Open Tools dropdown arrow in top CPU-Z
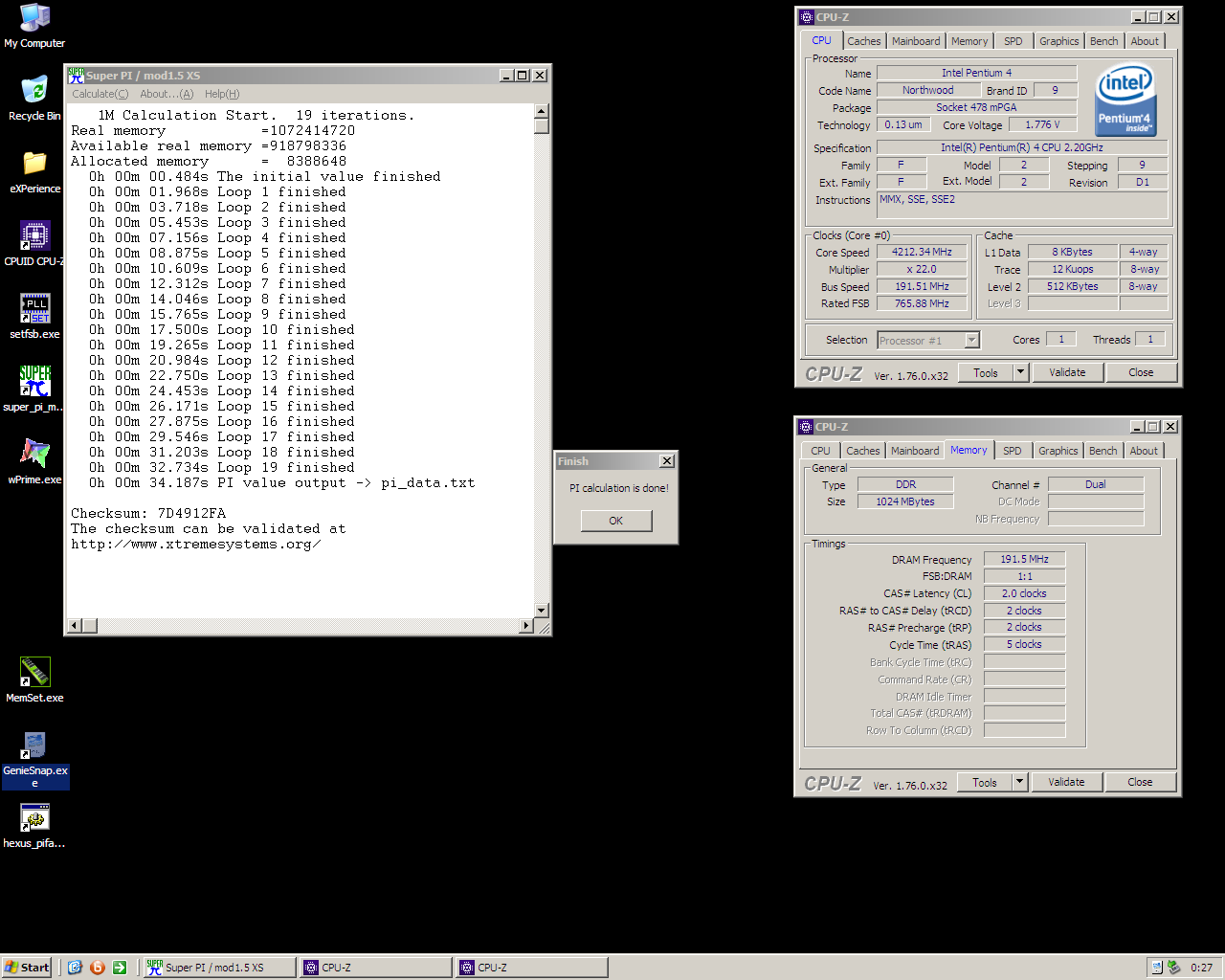This screenshot has height=980, width=1225. pos(1021,372)
